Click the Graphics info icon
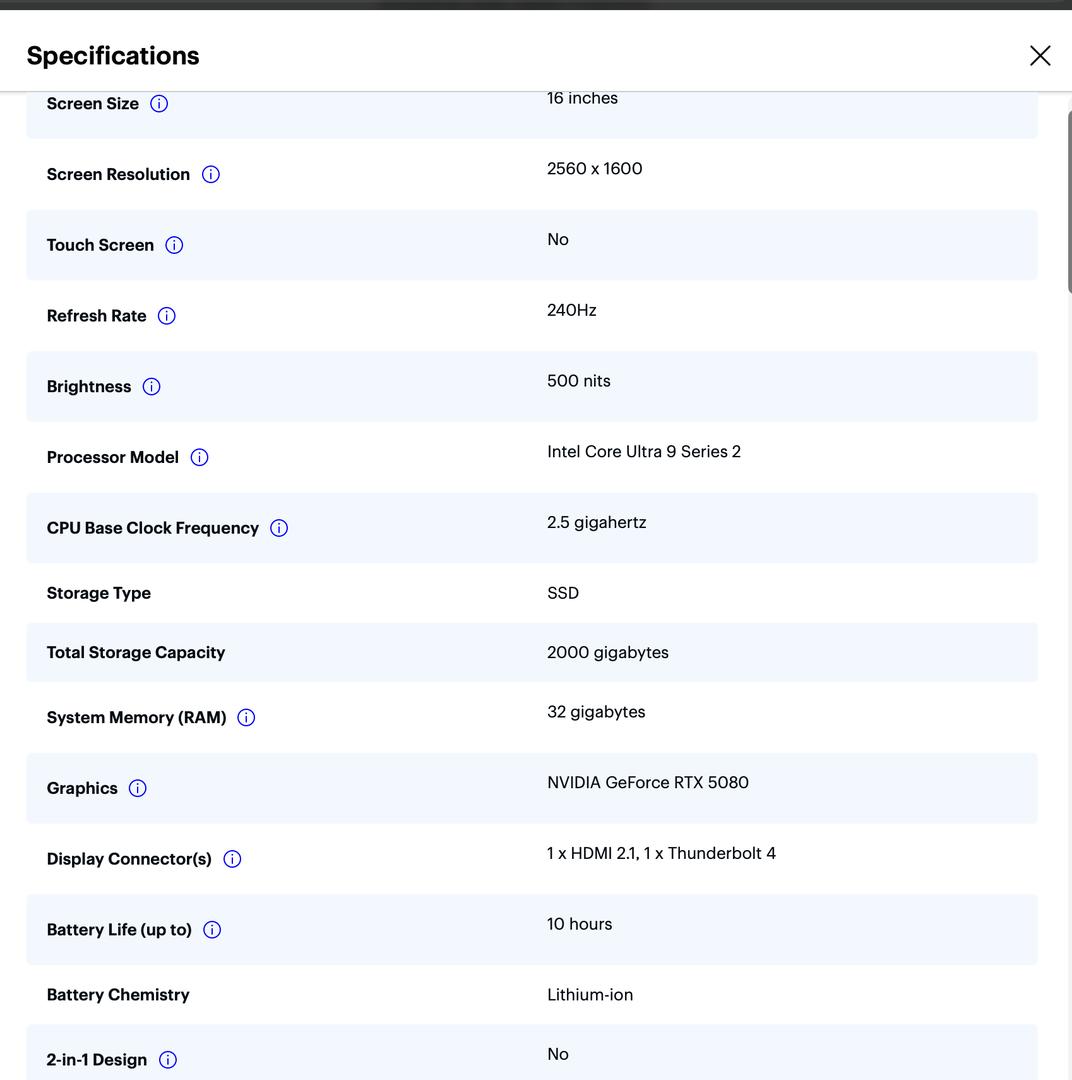This screenshot has height=1080, width=1072. (138, 789)
